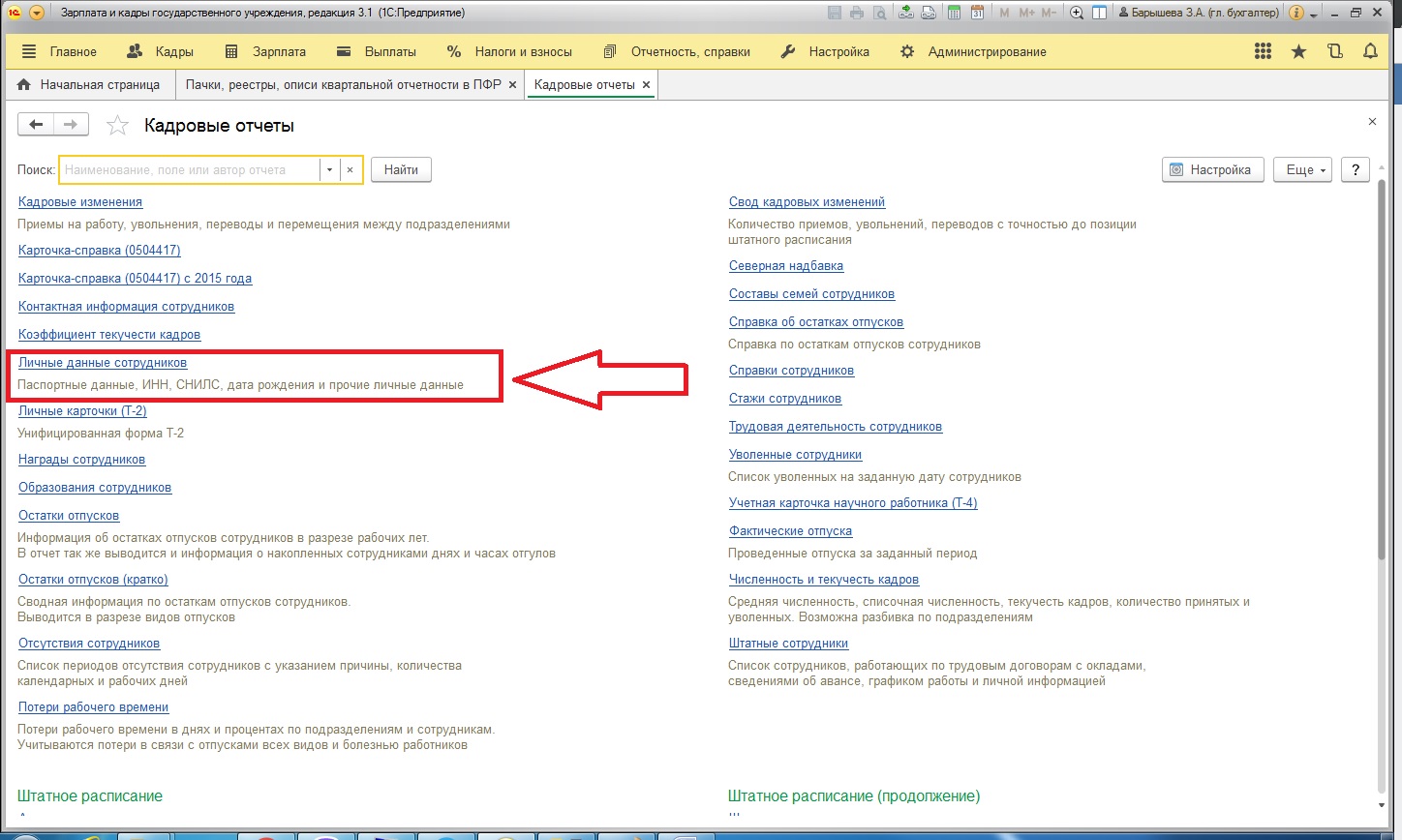Open the favorites star in top panel
1402x840 pixels.
(1299, 52)
